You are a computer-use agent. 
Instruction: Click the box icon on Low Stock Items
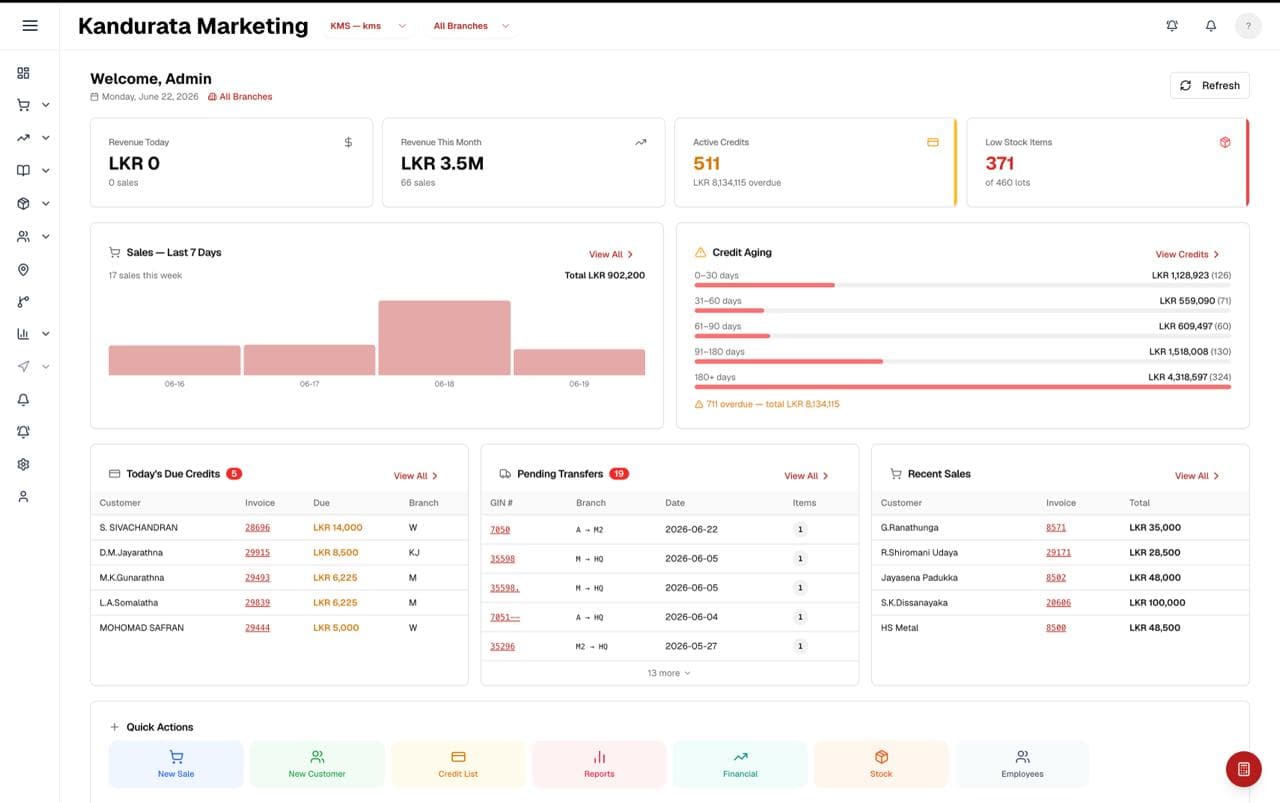[1225, 142]
